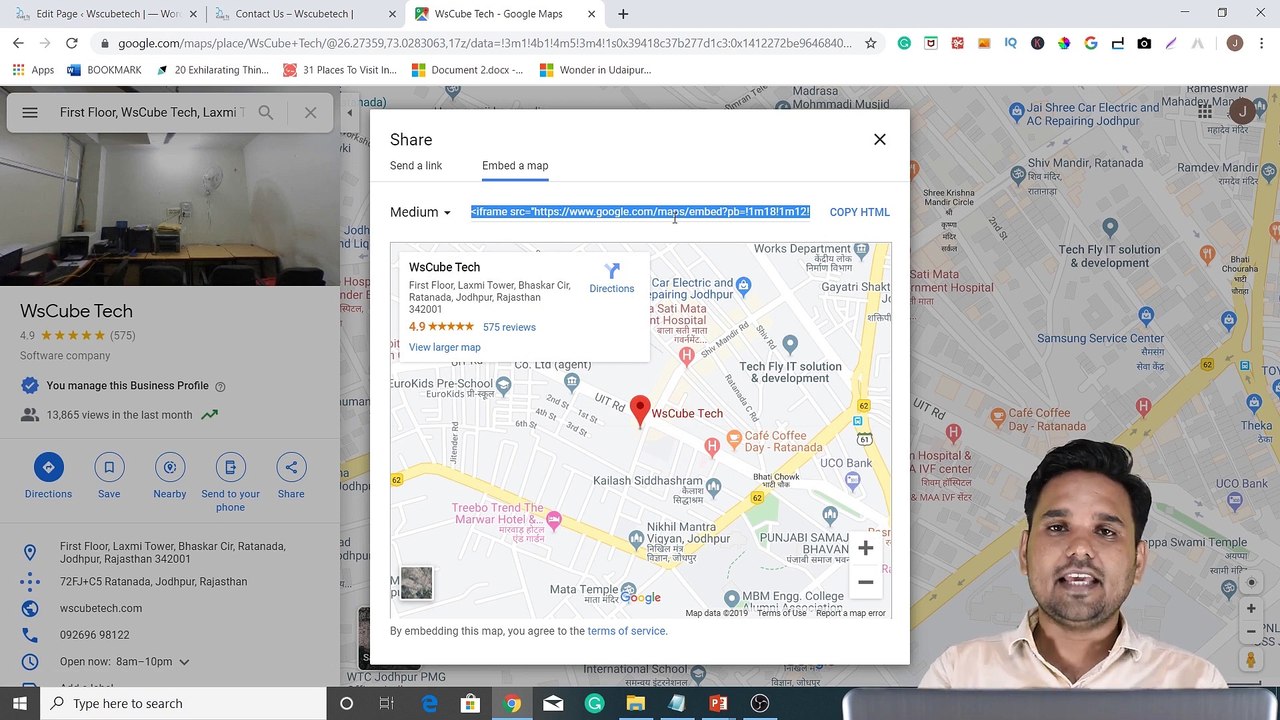Click the my-location button on main map
1280x720 pixels.
click(1250, 583)
